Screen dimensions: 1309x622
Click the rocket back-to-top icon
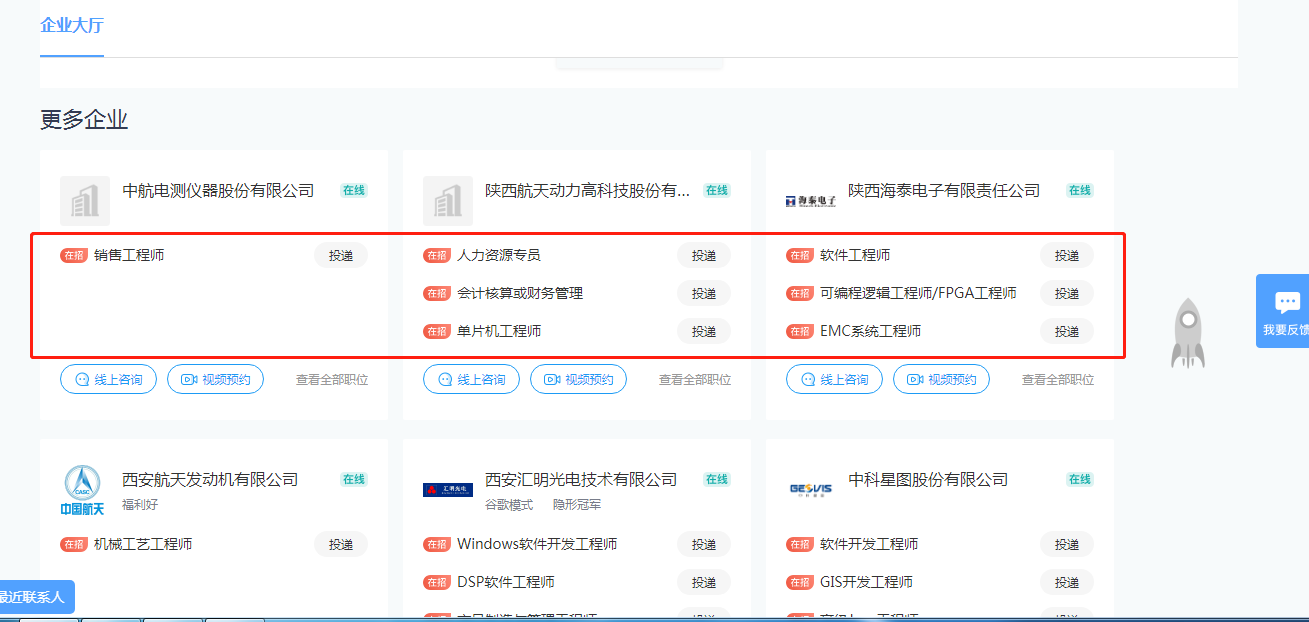click(1188, 333)
